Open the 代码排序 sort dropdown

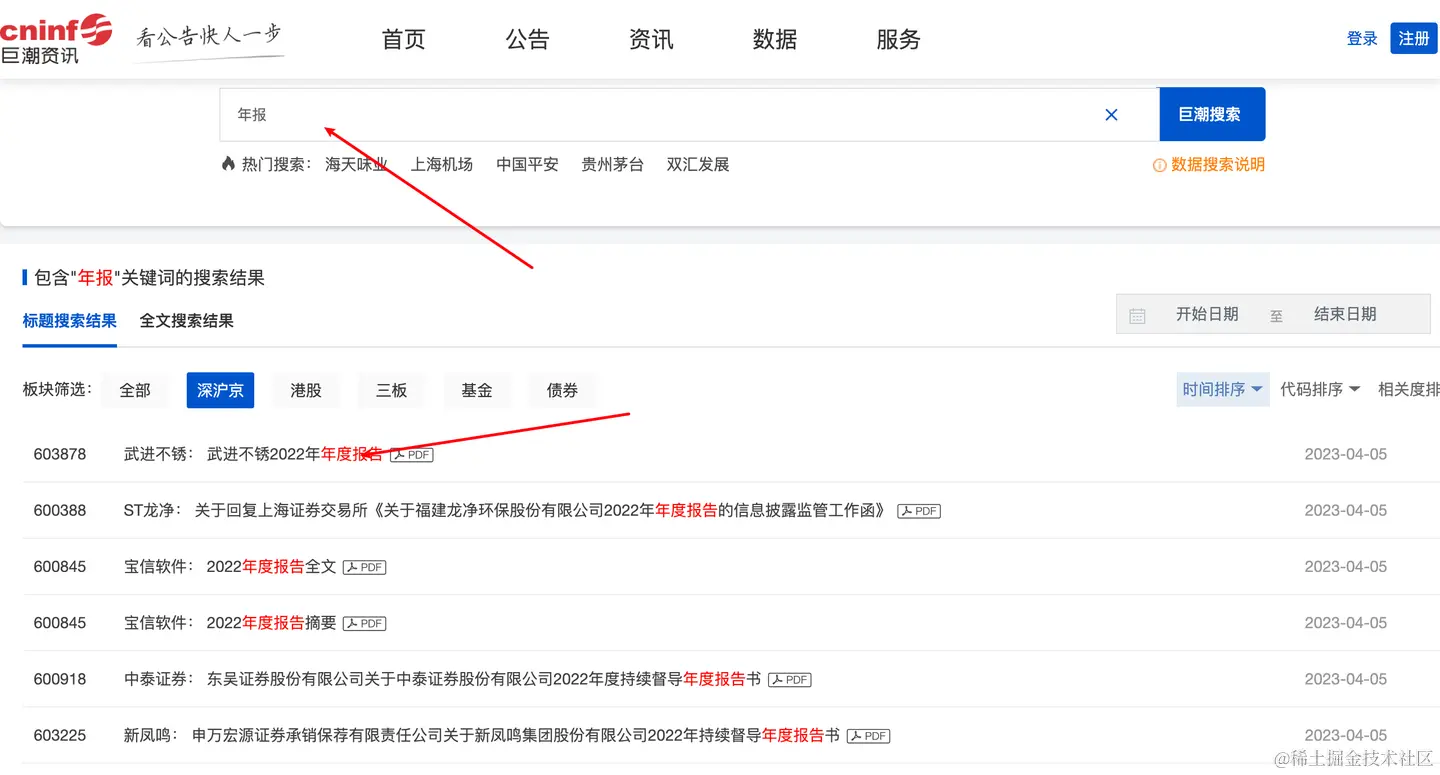pos(1320,389)
